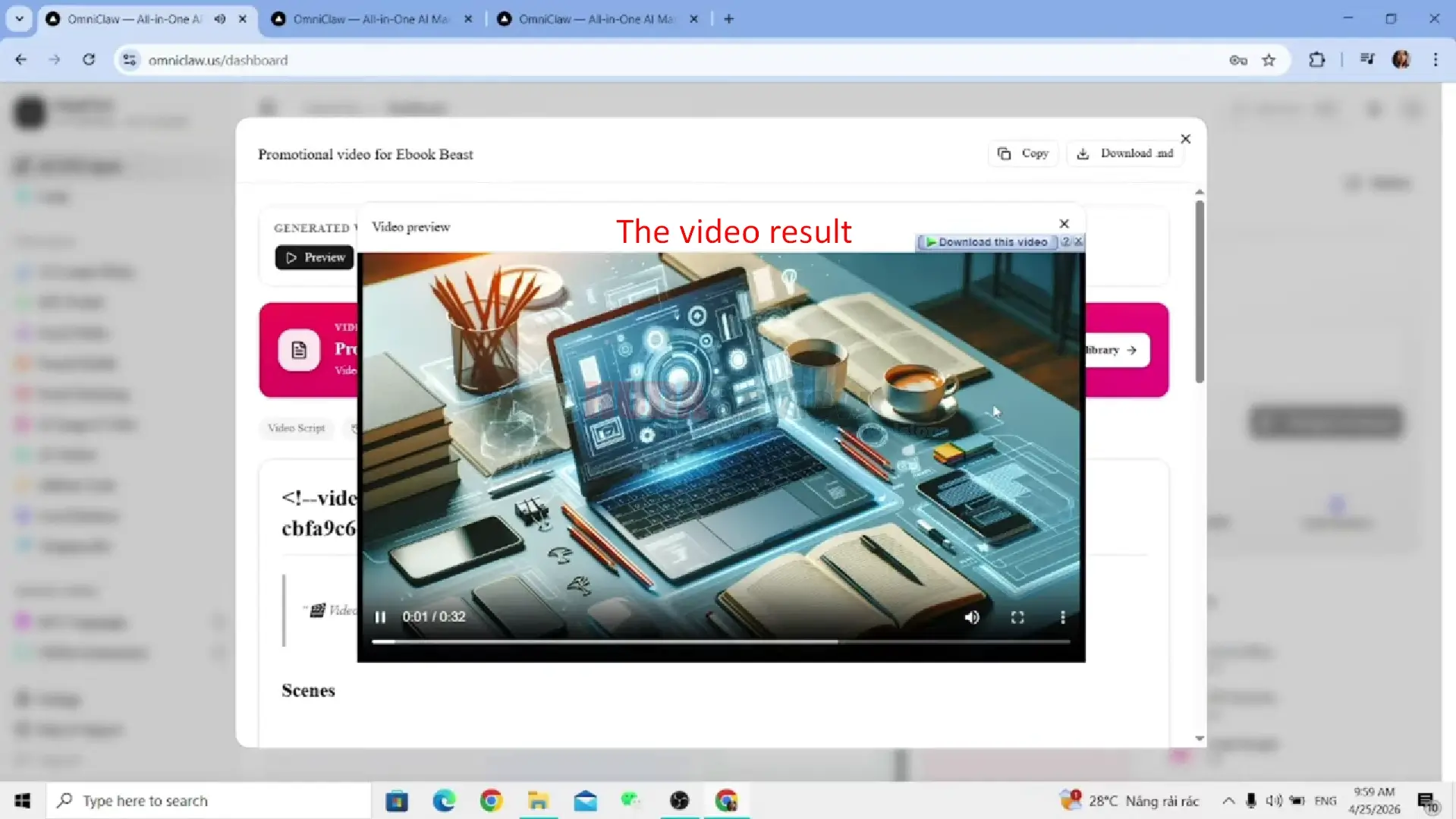Close the Video preview popup
The image size is (1456, 819).
point(1064,223)
